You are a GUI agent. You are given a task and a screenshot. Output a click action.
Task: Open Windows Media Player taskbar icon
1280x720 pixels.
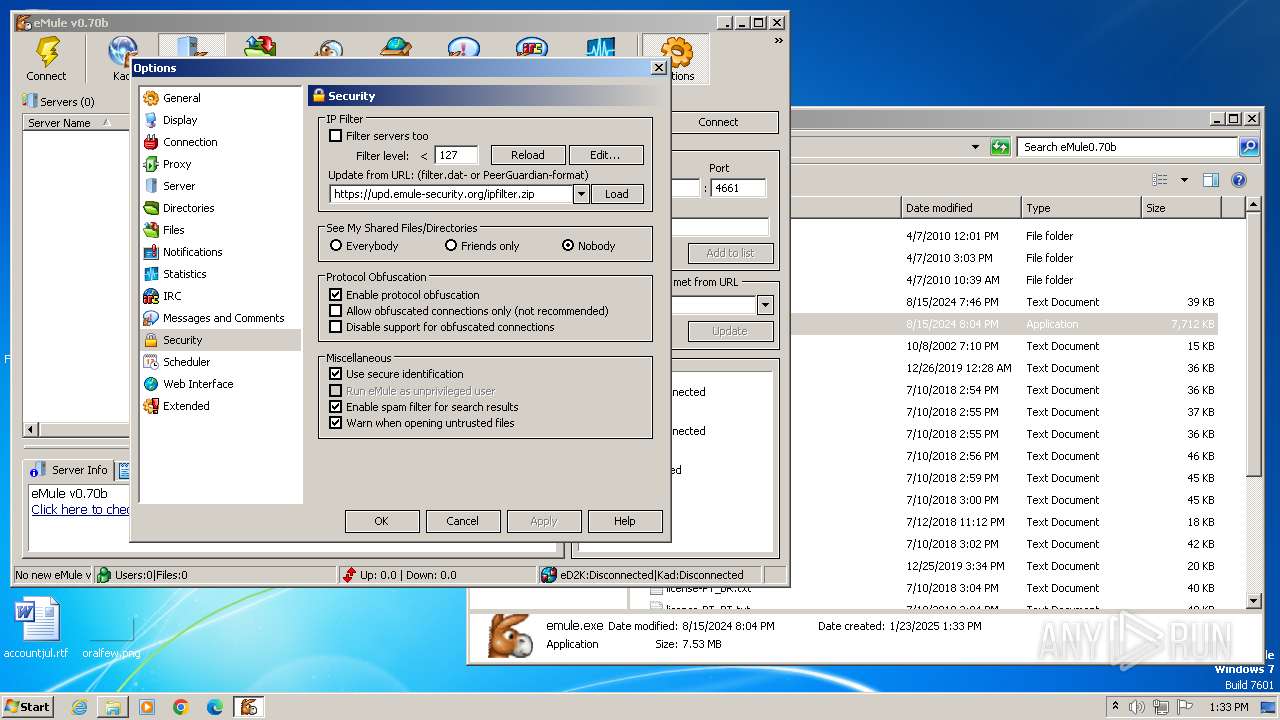coord(147,707)
